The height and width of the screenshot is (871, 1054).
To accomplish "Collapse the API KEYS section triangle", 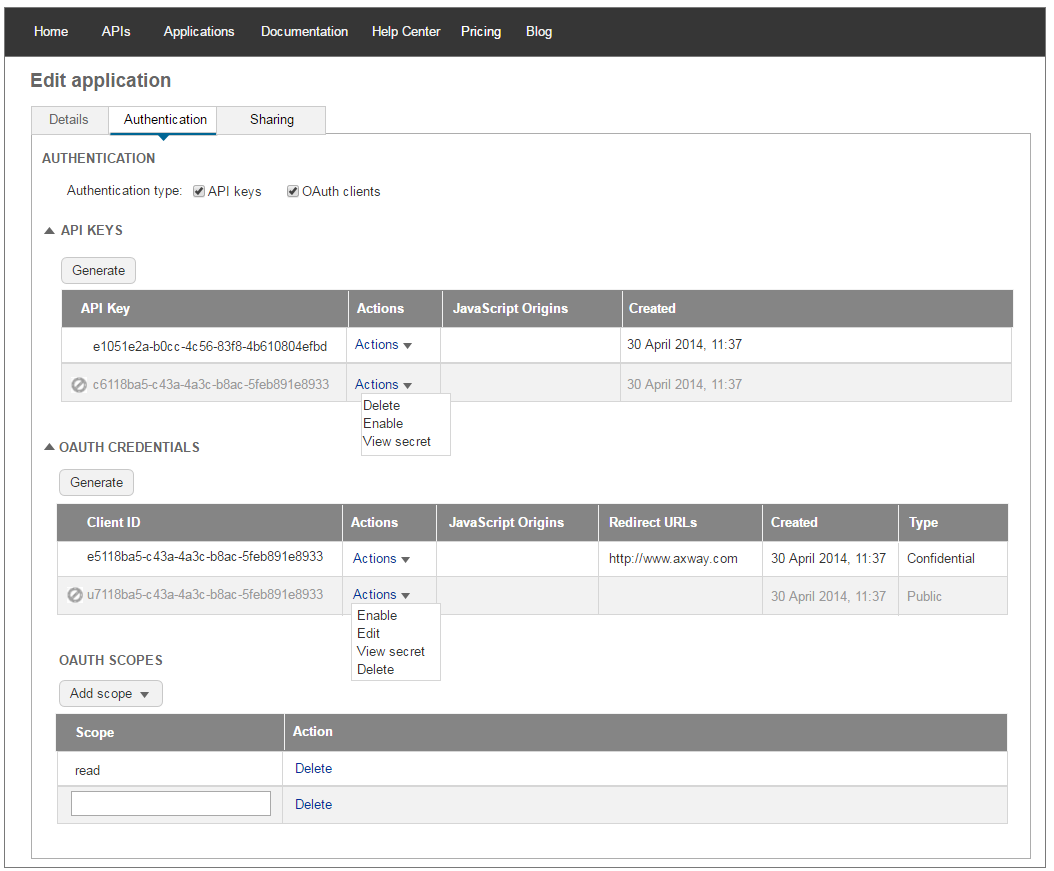I will (49, 231).
